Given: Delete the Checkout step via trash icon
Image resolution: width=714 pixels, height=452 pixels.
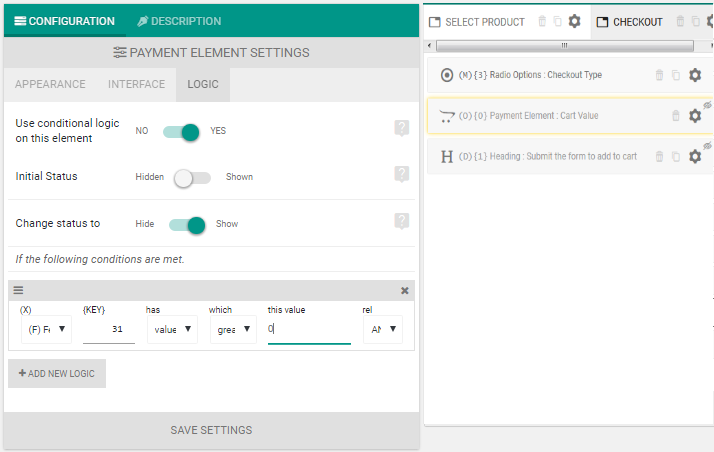Looking at the screenshot, I should click(x=680, y=21).
